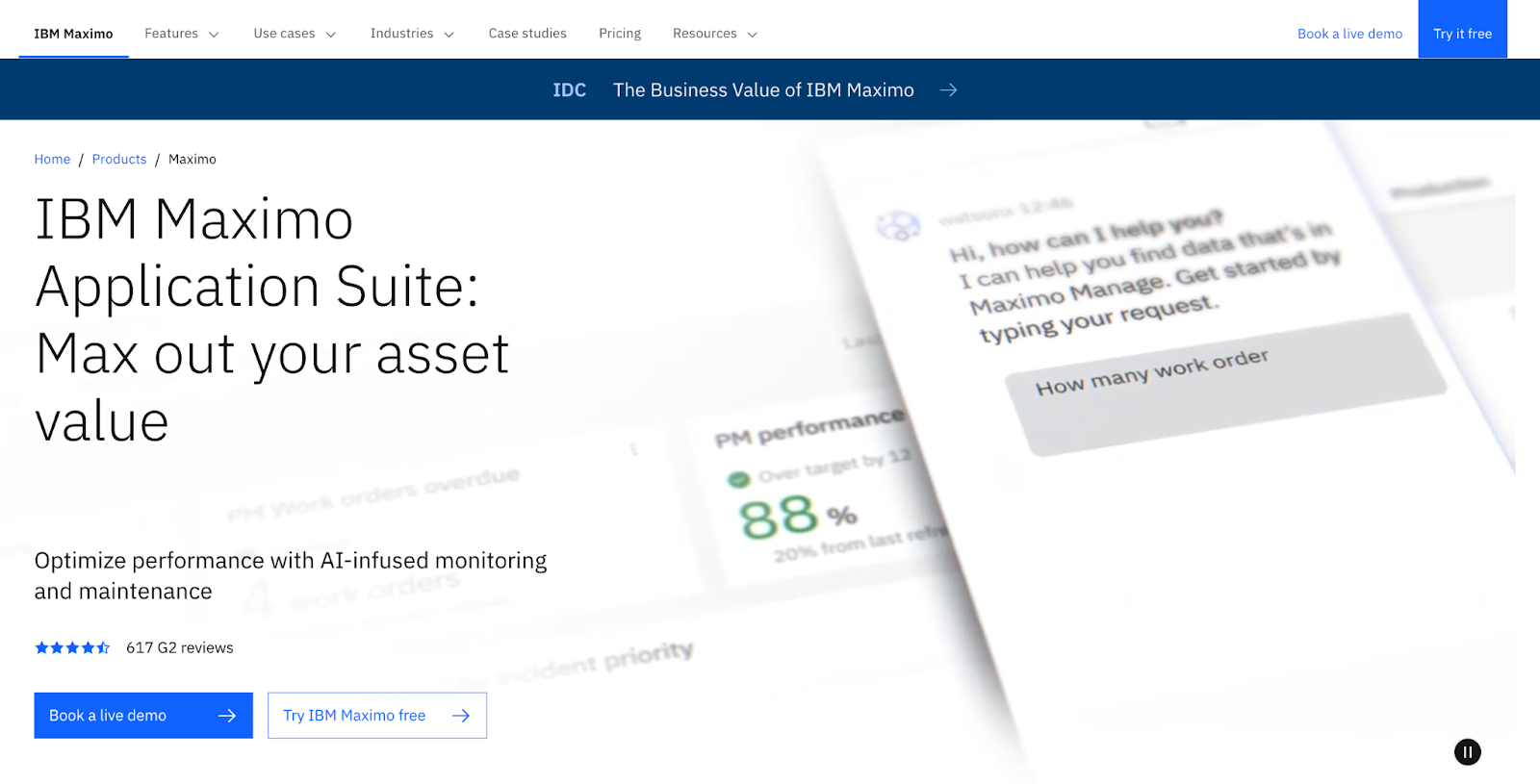Viewport: 1540px width, 784px height.
Task: Open the 617 G2 reviews link
Action: click(180, 647)
